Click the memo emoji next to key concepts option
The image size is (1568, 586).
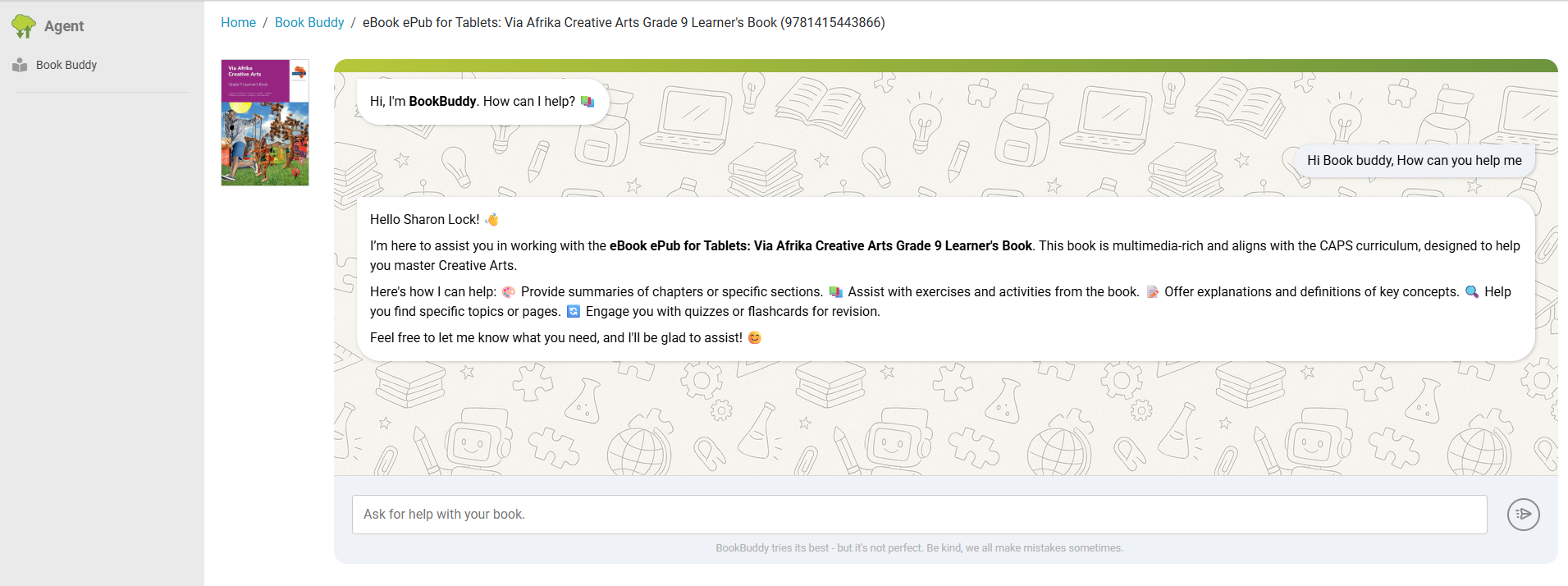click(x=1152, y=291)
